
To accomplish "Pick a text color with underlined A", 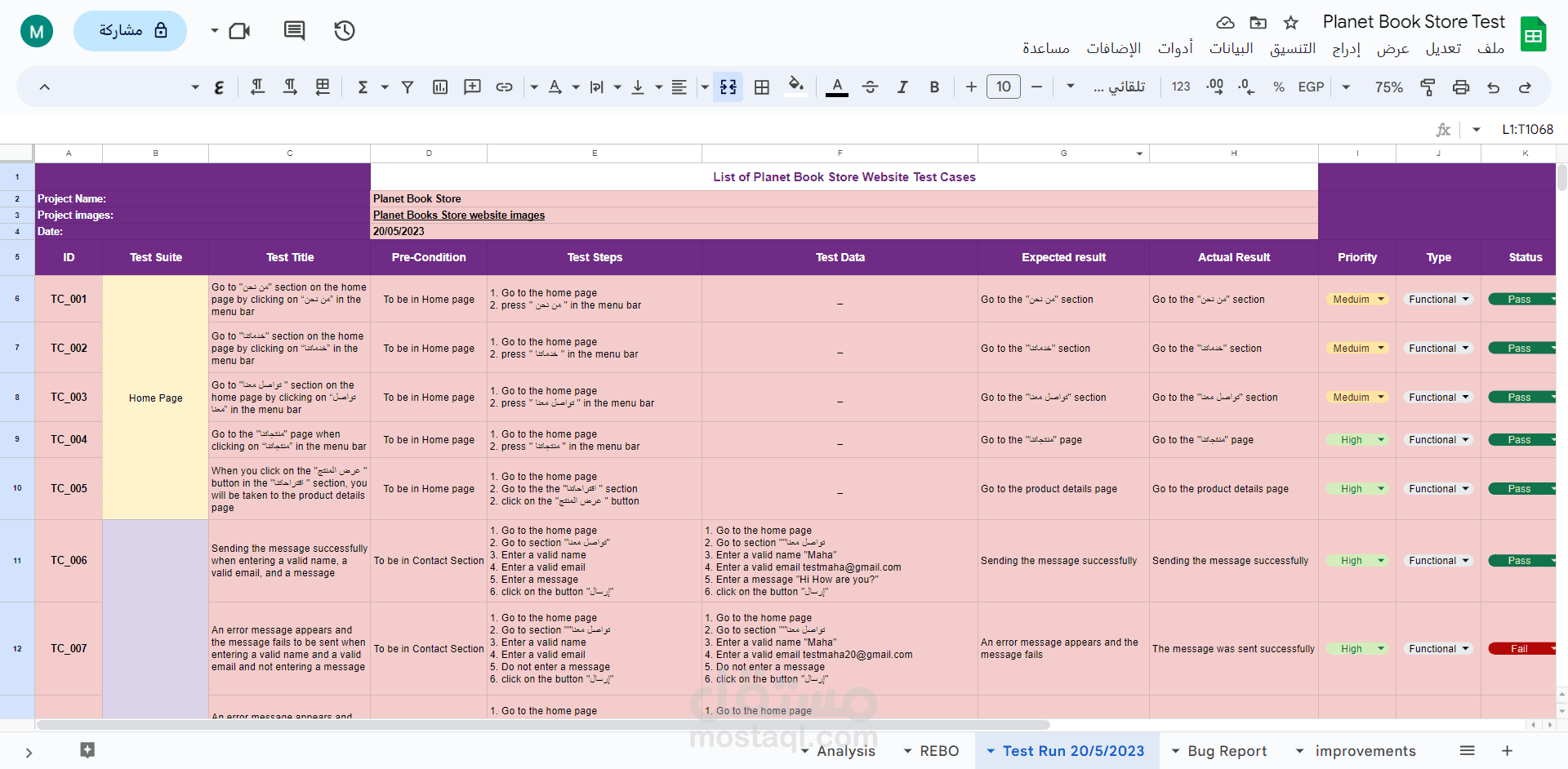I will [x=837, y=87].
